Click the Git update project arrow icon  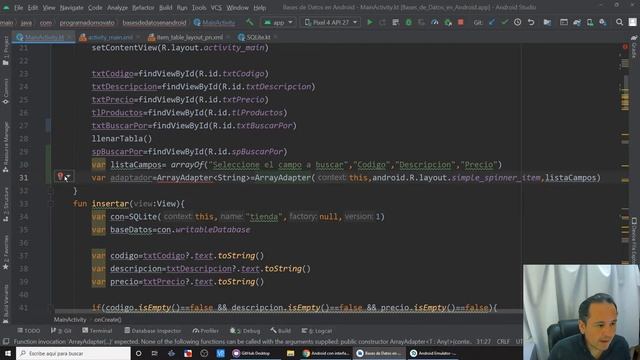(492, 22)
